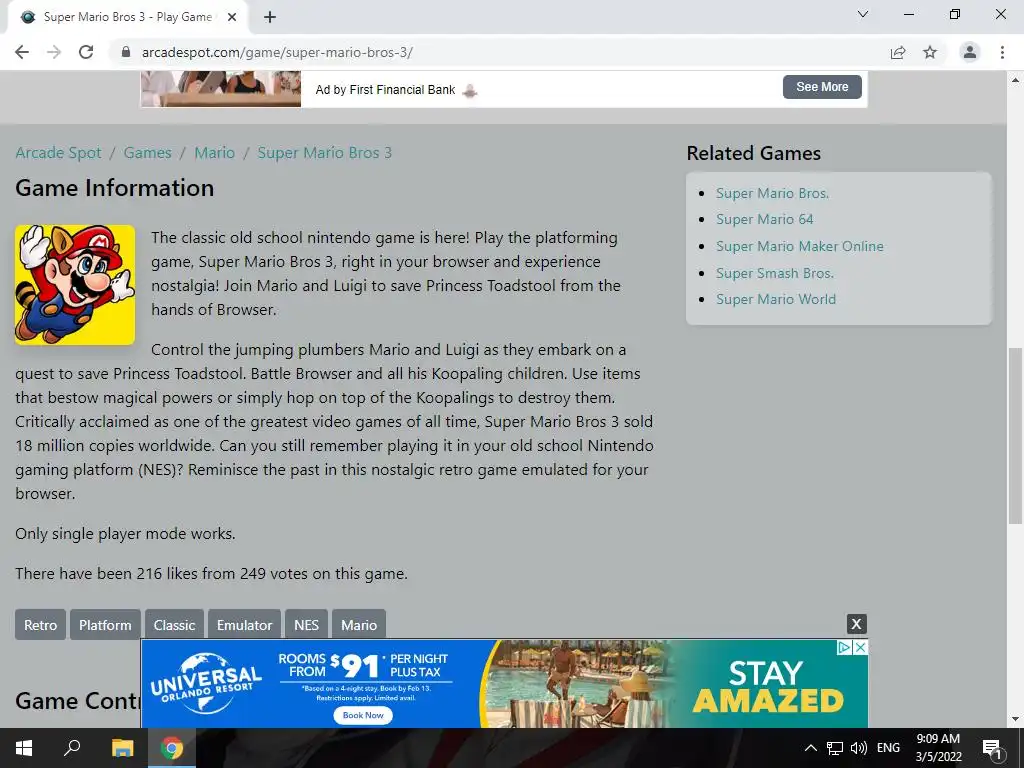The height and width of the screenshot is (768, 1024).
Task: Open related game Super Mario Bros.
Action: [x=773, y=193]
